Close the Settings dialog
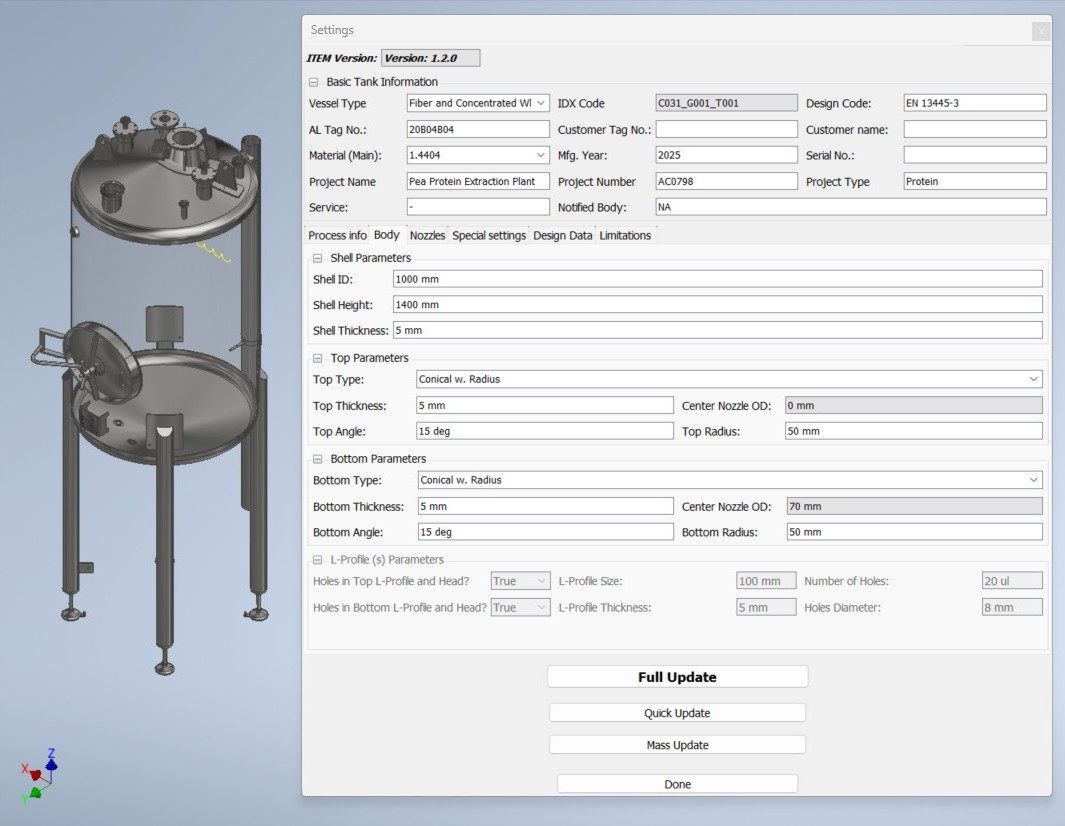The image size is (1065, 826). tap(1041, 31)
